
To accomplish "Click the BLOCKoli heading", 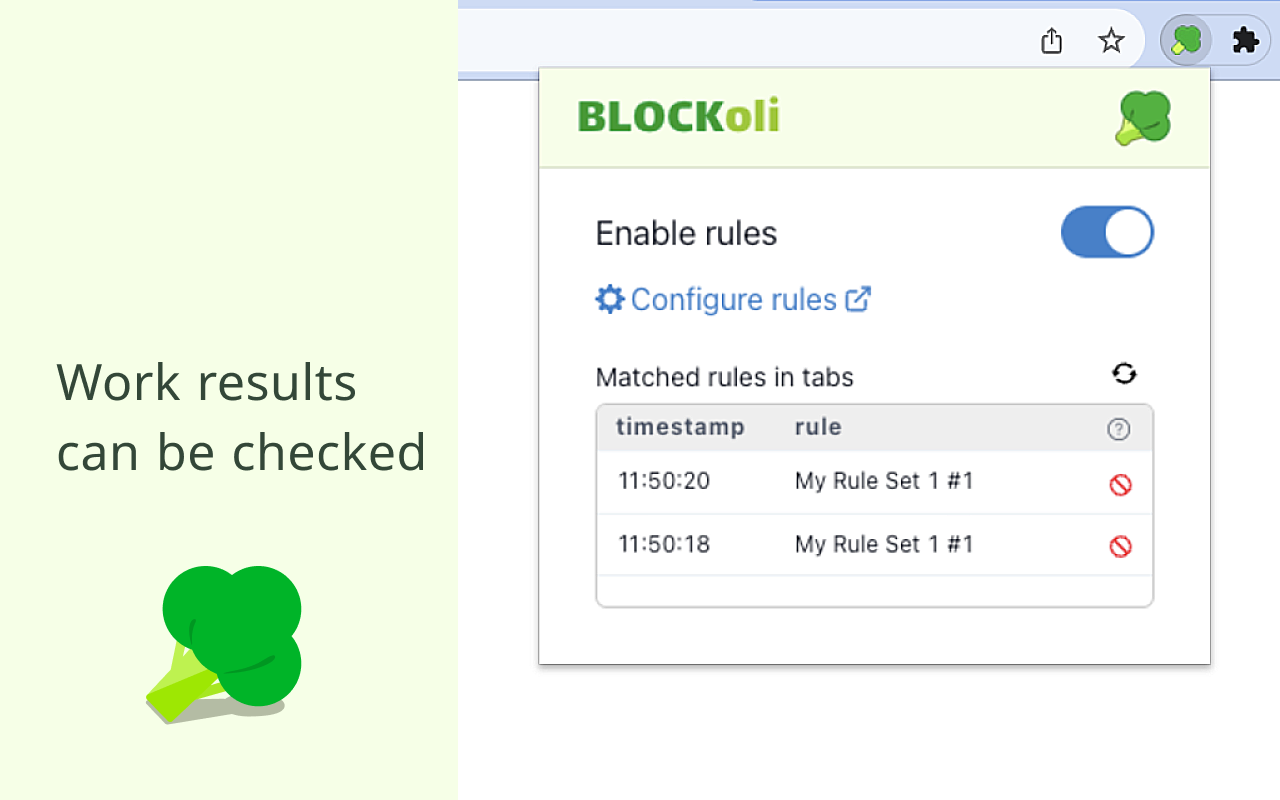I will (679, 115).
